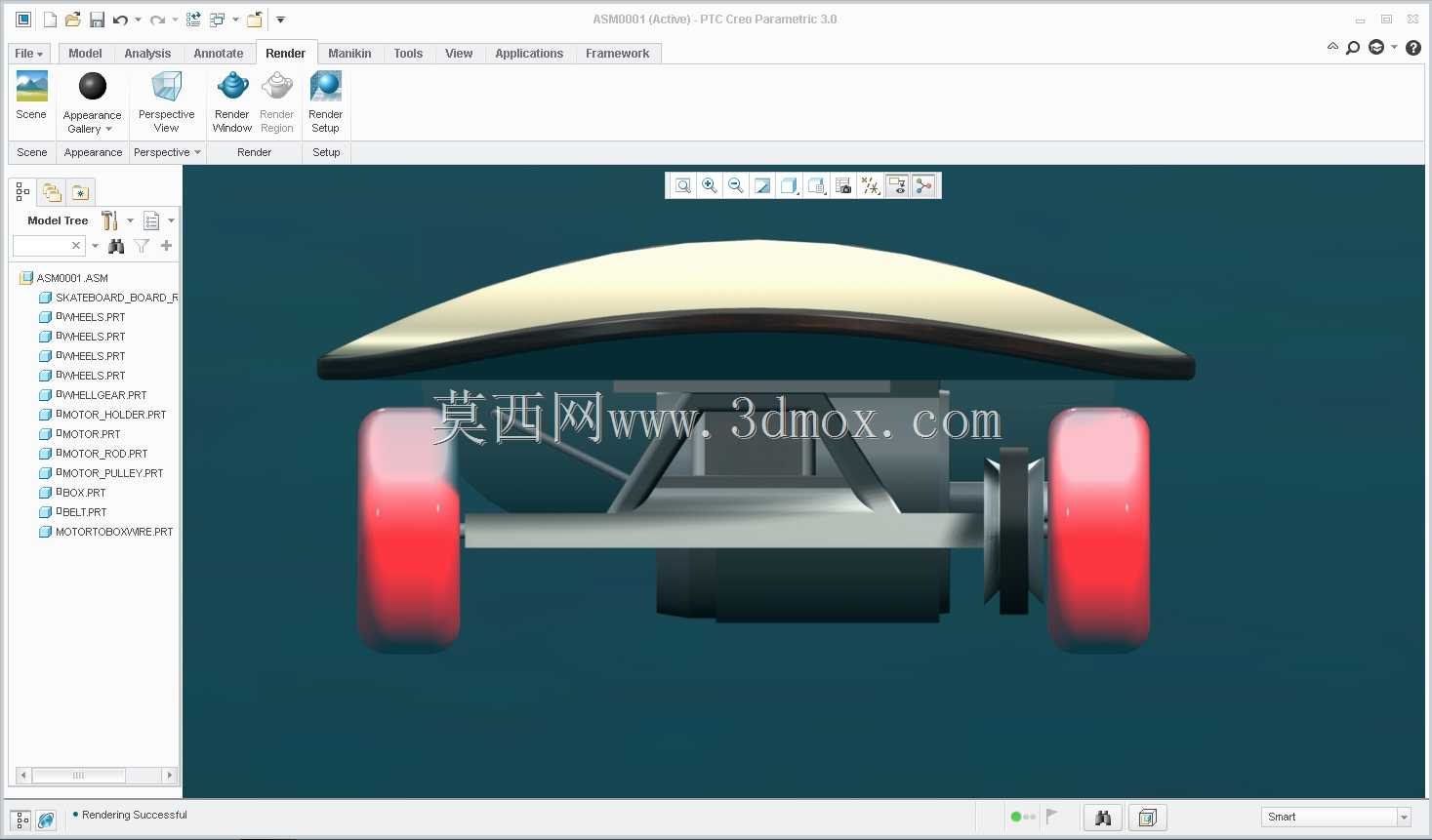1432x840 pixels.
Task: Zoom out using the graphics toolbar magnifier
Action: click(736, 185)
